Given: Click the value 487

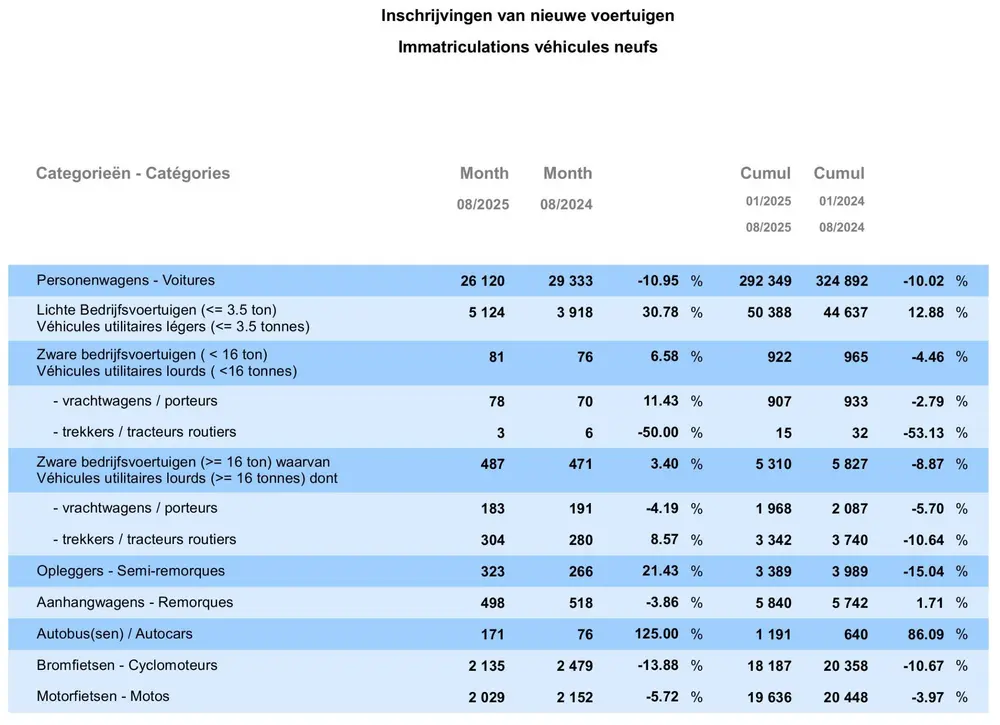Looking at the screenshot, I should pyautogui.click(x=492, y=464).
